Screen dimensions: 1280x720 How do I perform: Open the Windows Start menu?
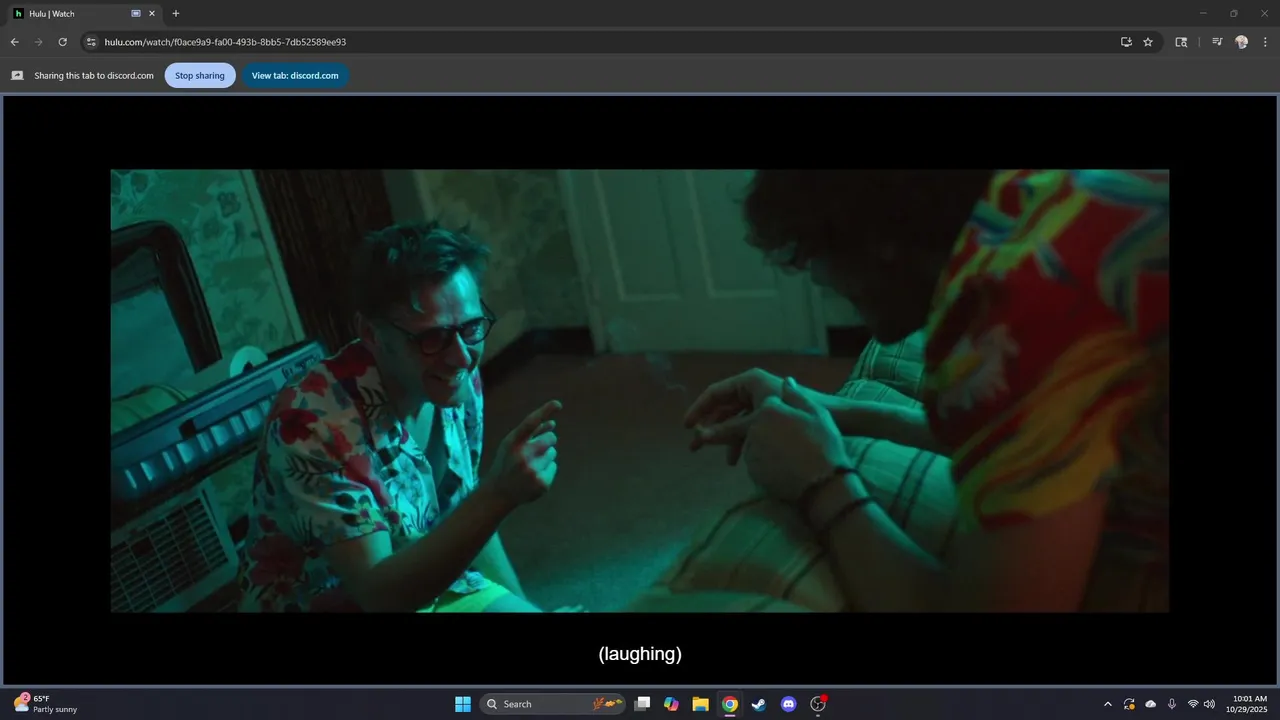point(463,704)
